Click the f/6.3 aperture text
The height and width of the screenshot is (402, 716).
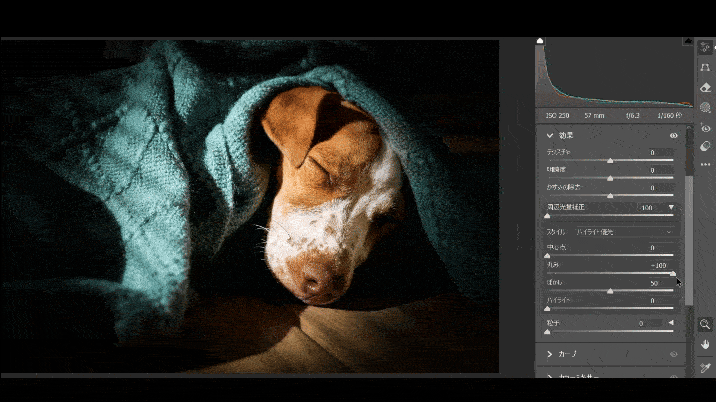(x=632, y=116)
